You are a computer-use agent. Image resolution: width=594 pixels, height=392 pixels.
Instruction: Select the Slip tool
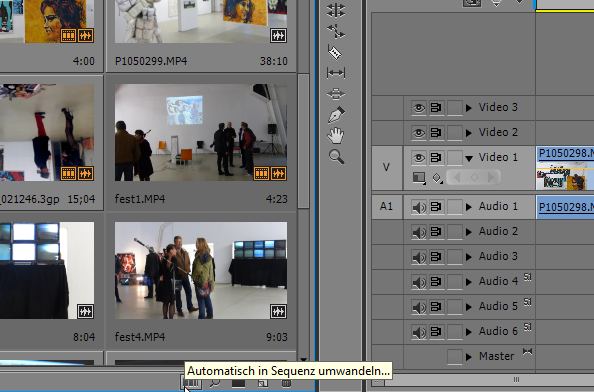pyautogui.click(x=336, y=72)
